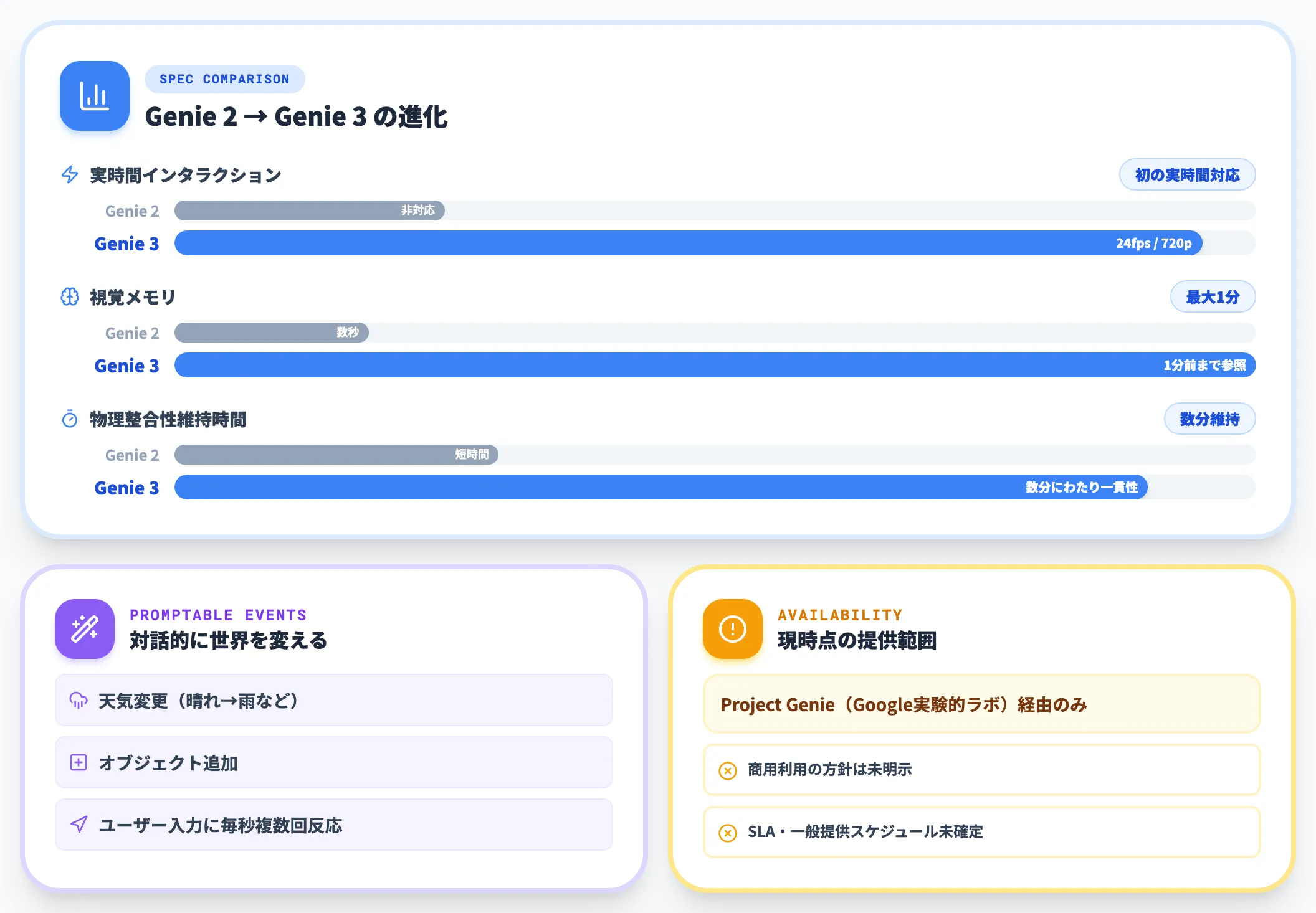Click the PROMPTABLE EVENTS label

click(x=218, y=615)
